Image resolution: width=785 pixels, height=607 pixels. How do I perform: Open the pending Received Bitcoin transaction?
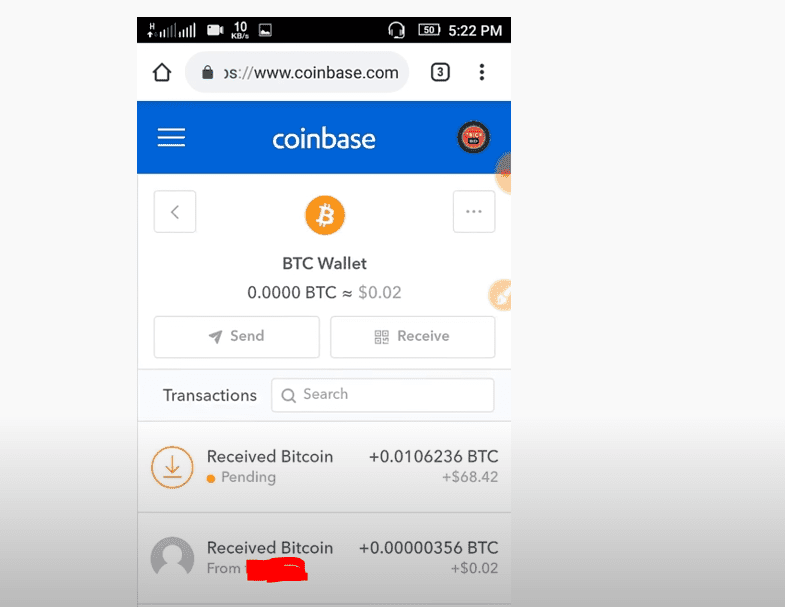pos(324,467)
